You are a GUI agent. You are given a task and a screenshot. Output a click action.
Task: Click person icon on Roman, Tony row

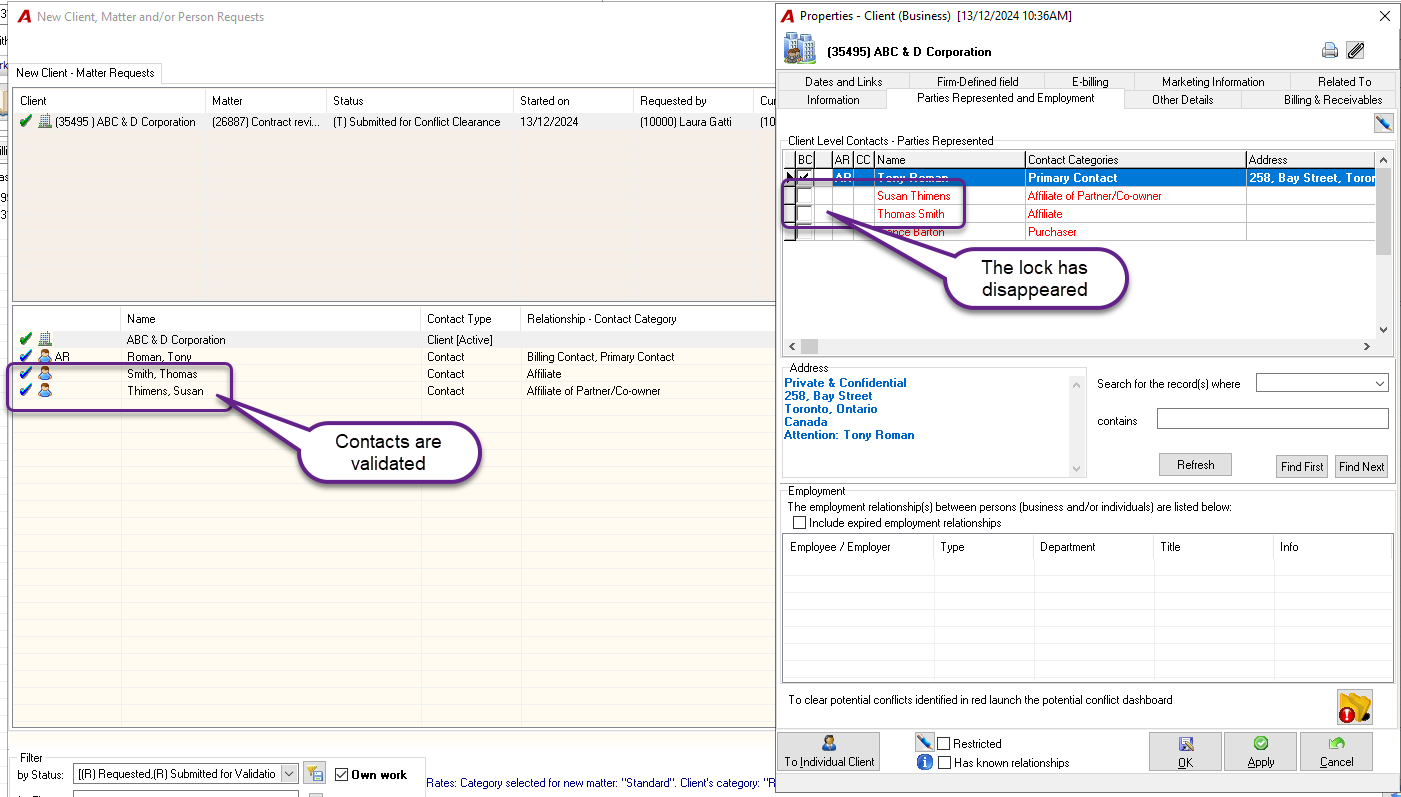point(45,357)
